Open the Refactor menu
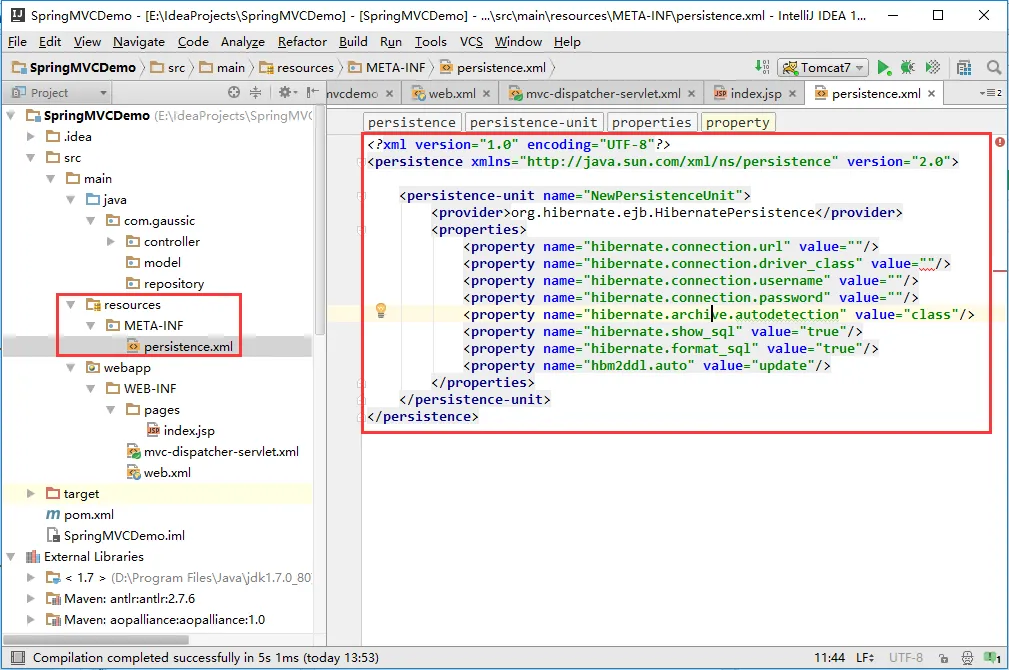 click(302, 42)
